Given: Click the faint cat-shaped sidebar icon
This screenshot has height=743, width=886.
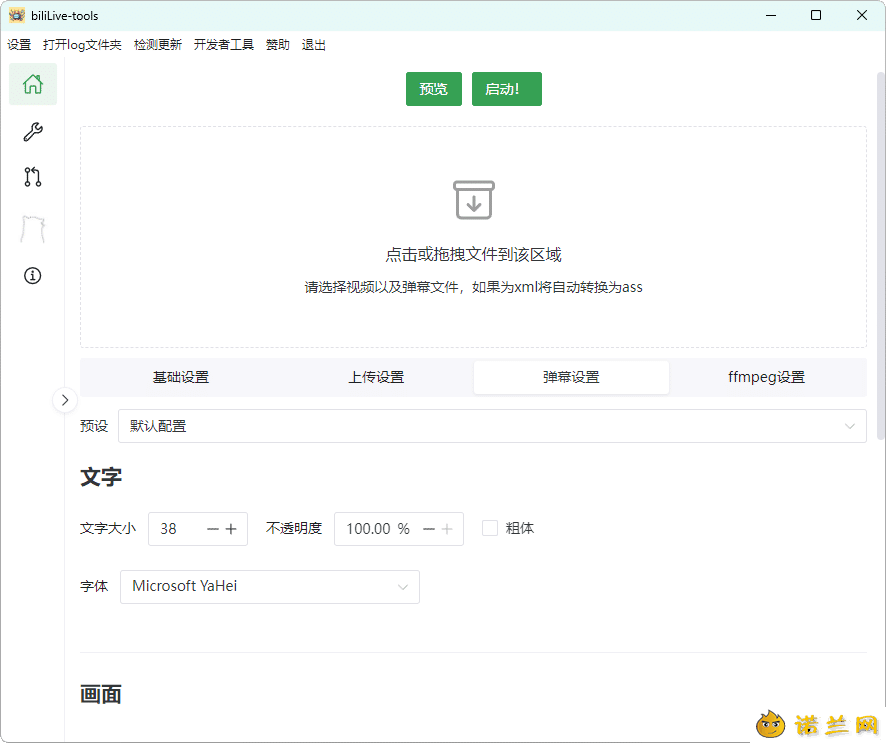Looking at the screenshot, I should point(33,228).
